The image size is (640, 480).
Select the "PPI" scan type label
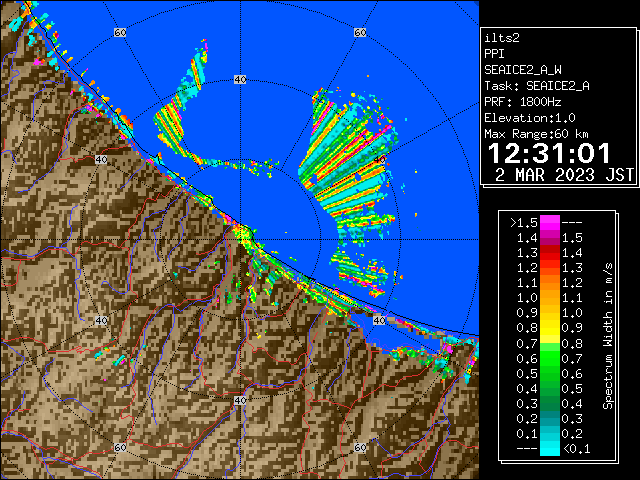click(x=494, y=54)
